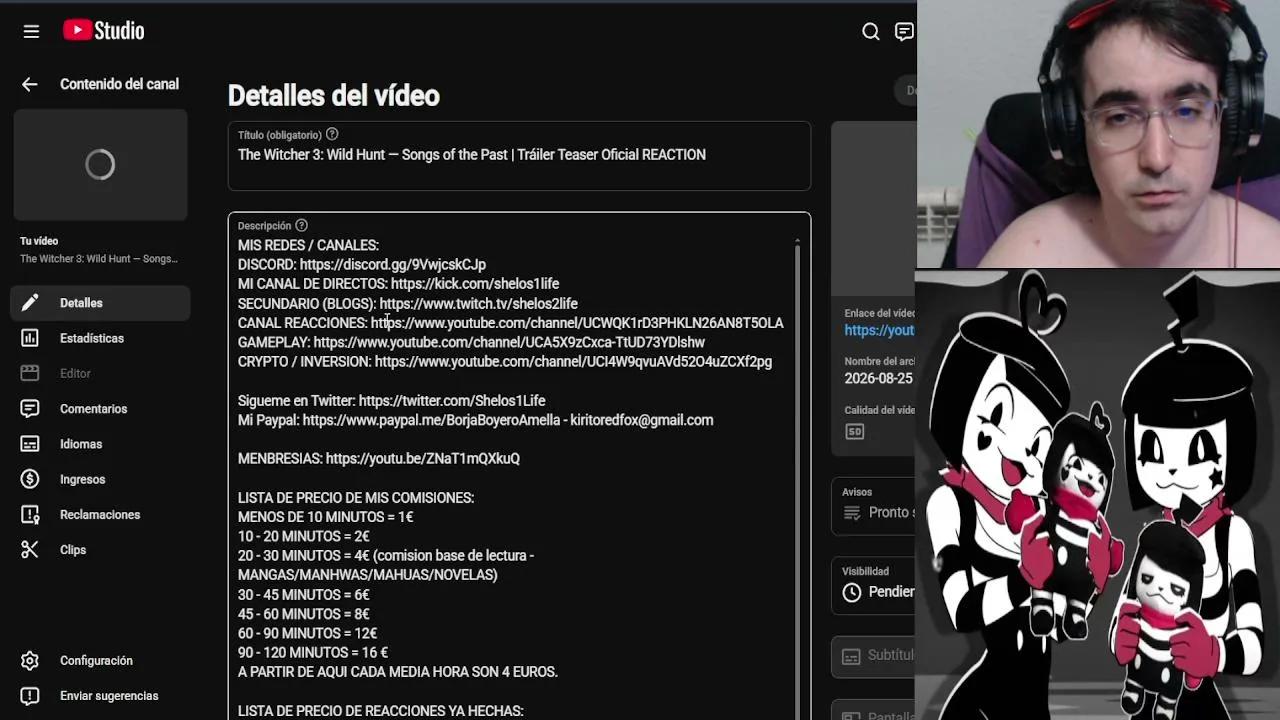Click the "DISCORD:" line in the description

coord(362,265)
